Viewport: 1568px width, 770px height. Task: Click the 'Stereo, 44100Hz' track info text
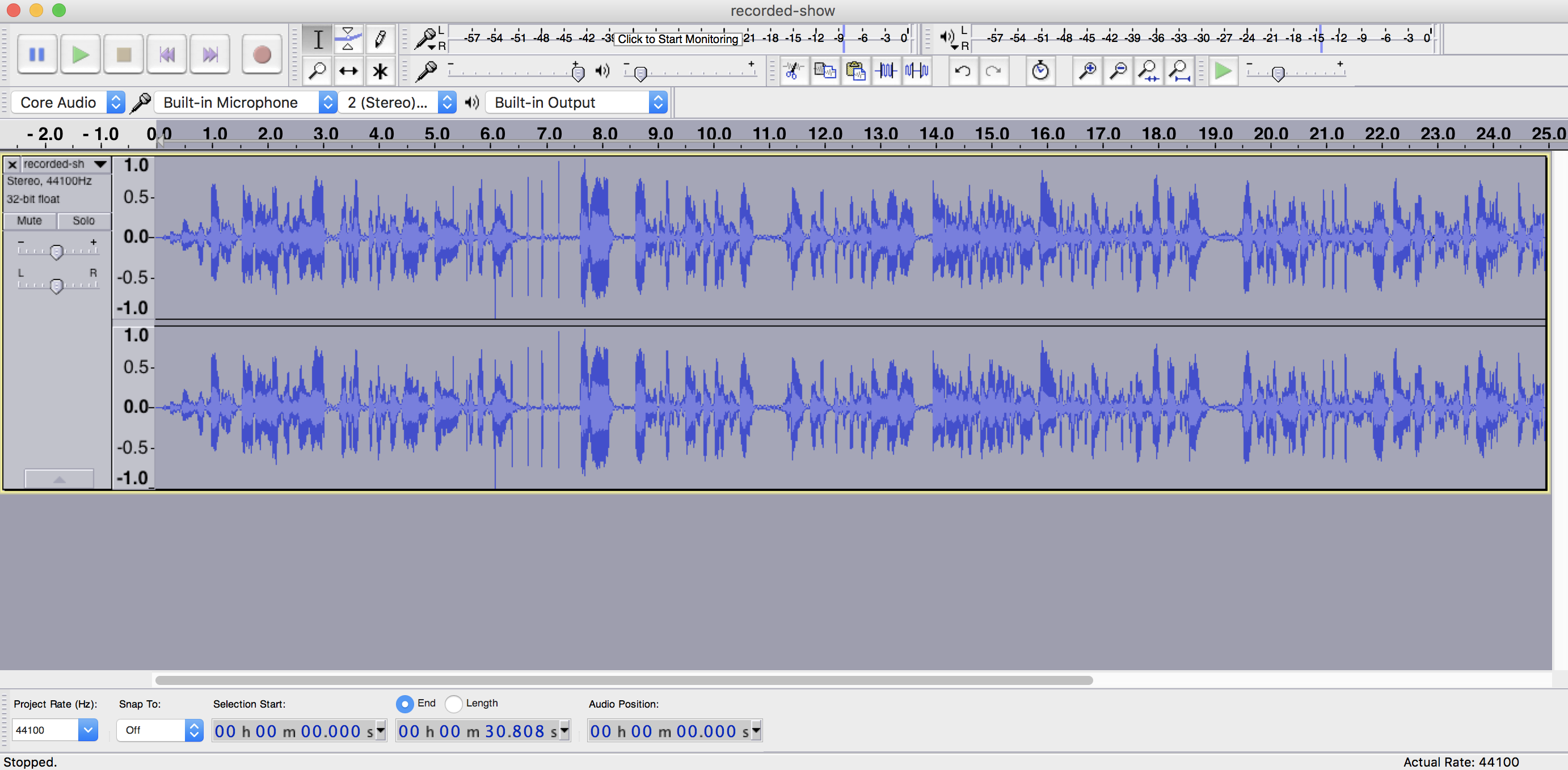coord(49,181)
